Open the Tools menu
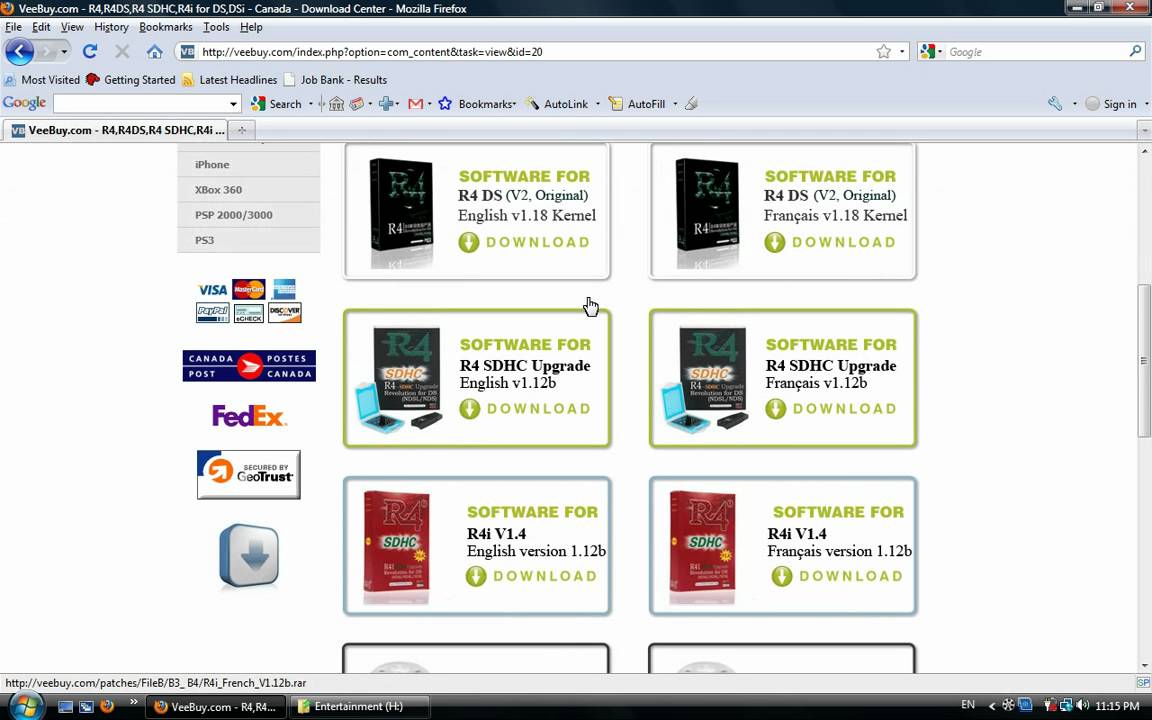Image resolution: width=1152 pixels, height=720 pixels. point(216,27)
